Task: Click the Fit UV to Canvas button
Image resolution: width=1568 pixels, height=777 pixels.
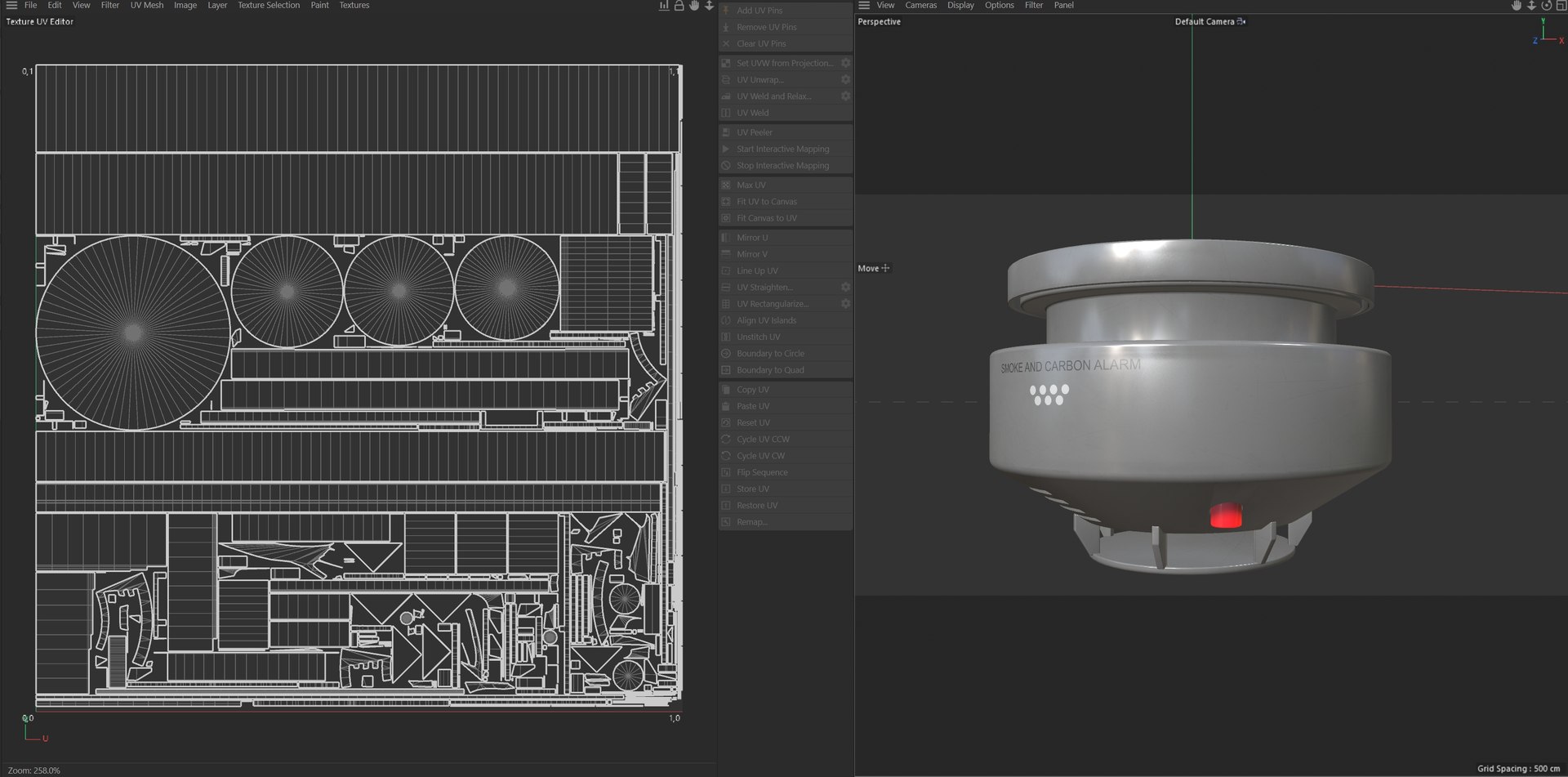Action: 786,201
